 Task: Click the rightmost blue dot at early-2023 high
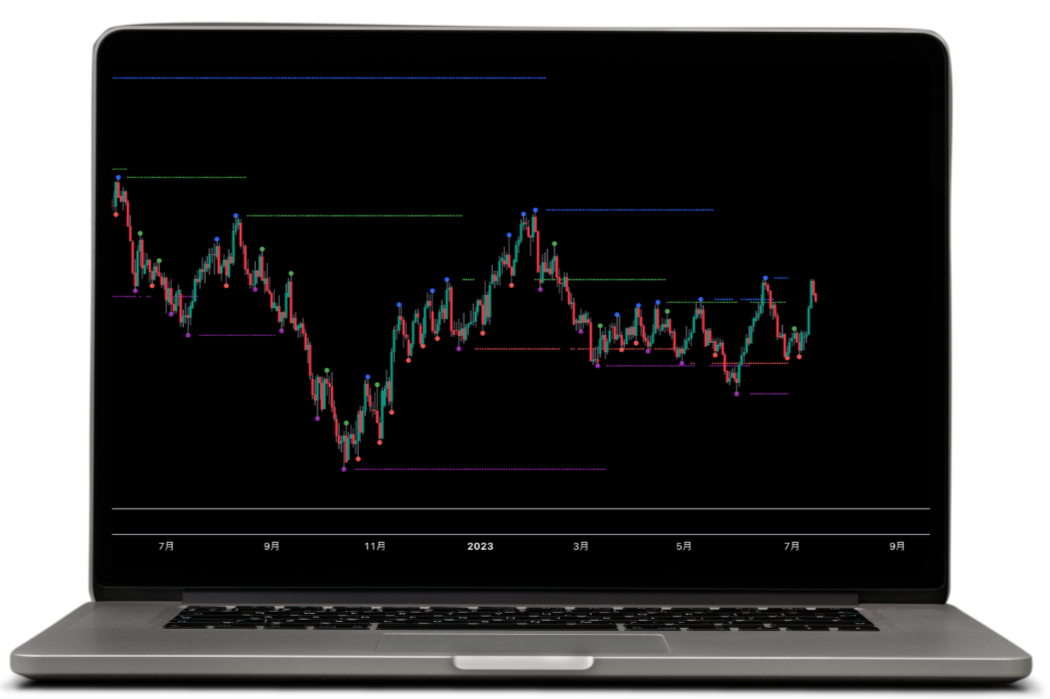coord(535,210)
